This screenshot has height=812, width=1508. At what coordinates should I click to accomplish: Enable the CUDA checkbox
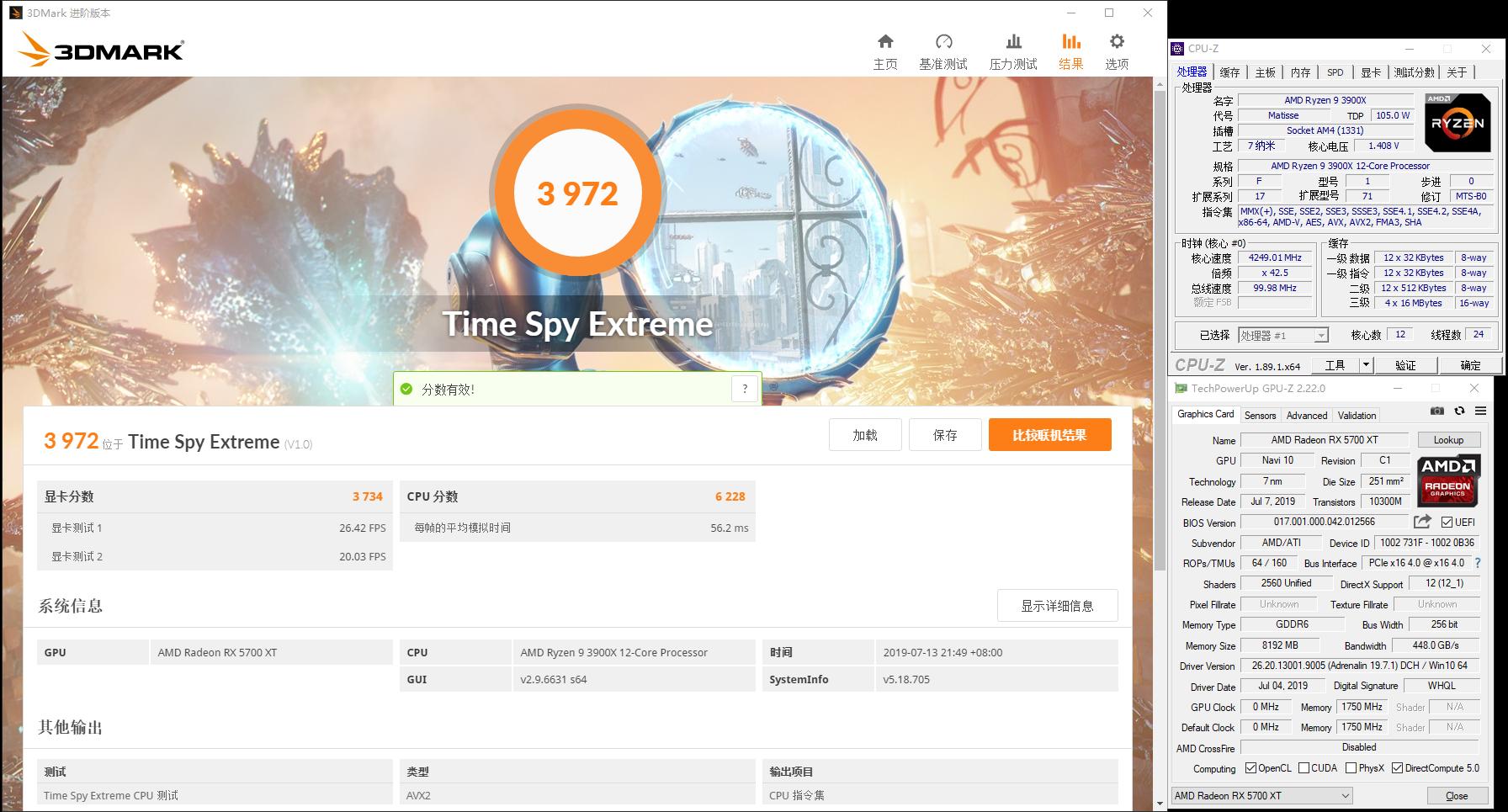coord(1302,767)
